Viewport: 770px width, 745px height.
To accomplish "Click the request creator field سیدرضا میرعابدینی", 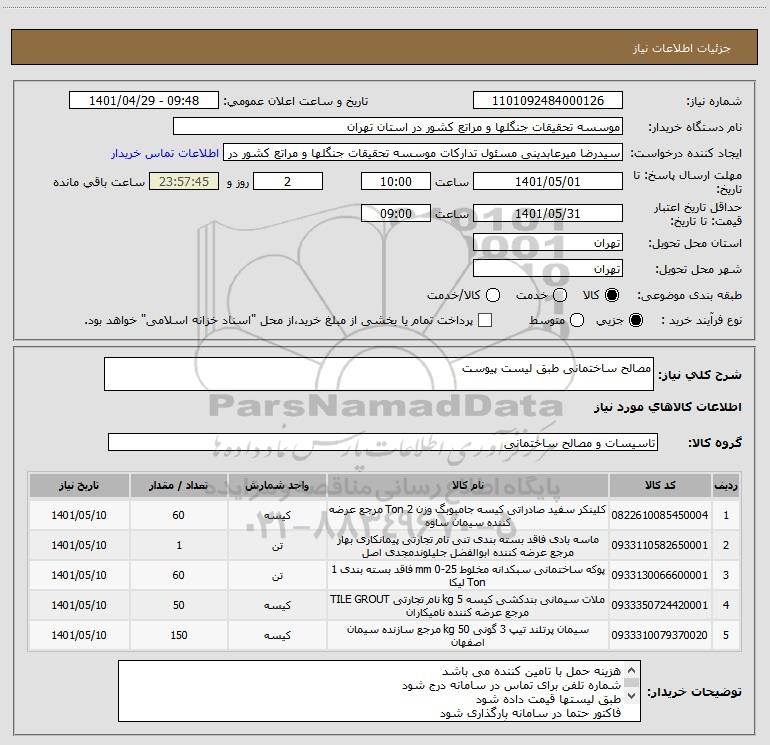I will (x=423, y=153).
